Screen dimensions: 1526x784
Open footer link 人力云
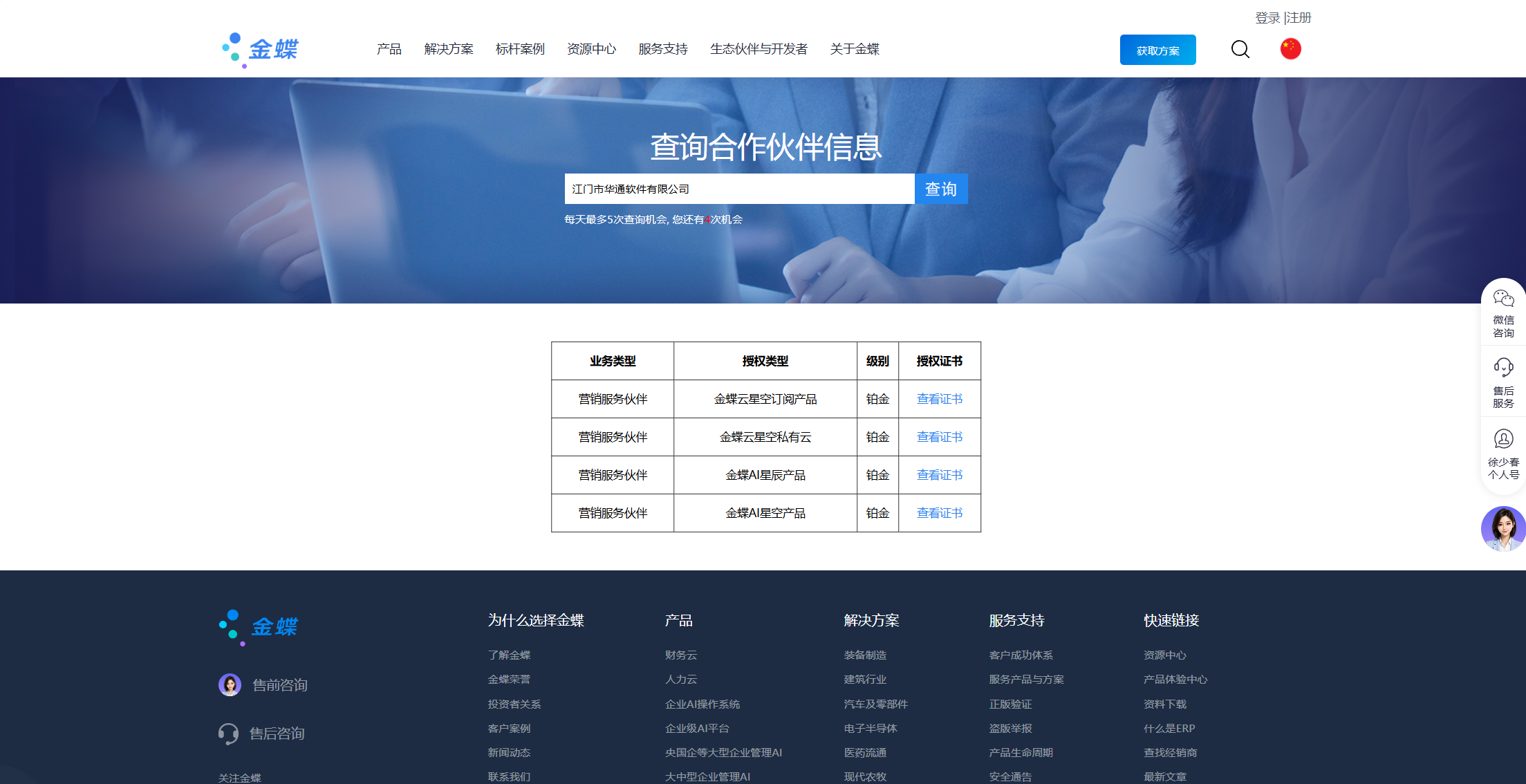[x=681, y=679]
